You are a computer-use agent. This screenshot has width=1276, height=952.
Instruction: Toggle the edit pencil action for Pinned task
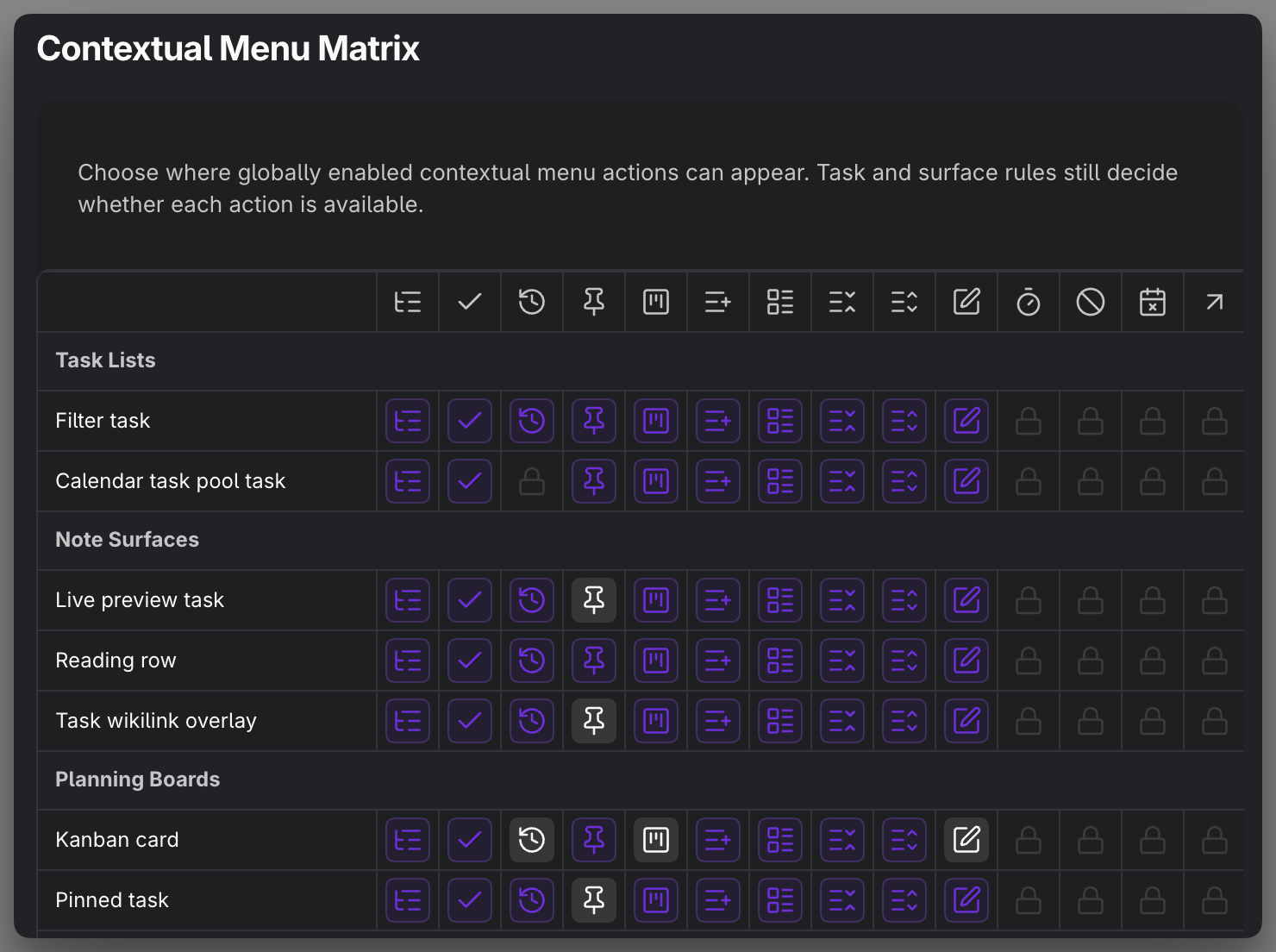(x=966, y=900)
